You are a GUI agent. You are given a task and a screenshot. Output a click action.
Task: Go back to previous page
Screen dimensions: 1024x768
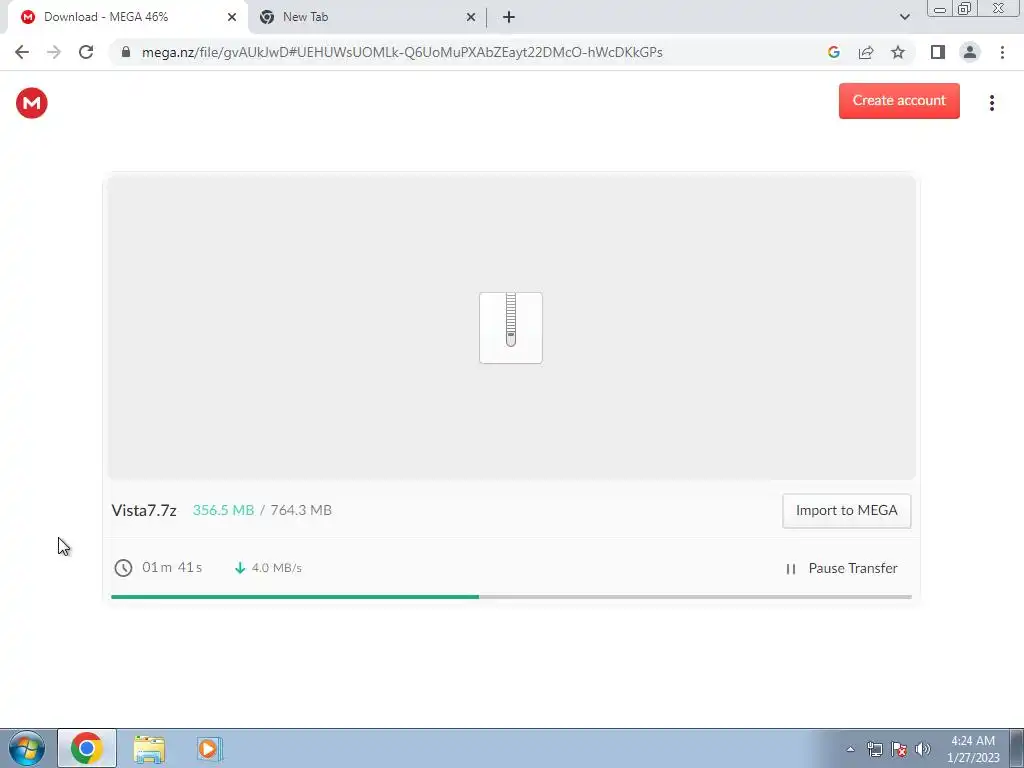pos(22,52)
